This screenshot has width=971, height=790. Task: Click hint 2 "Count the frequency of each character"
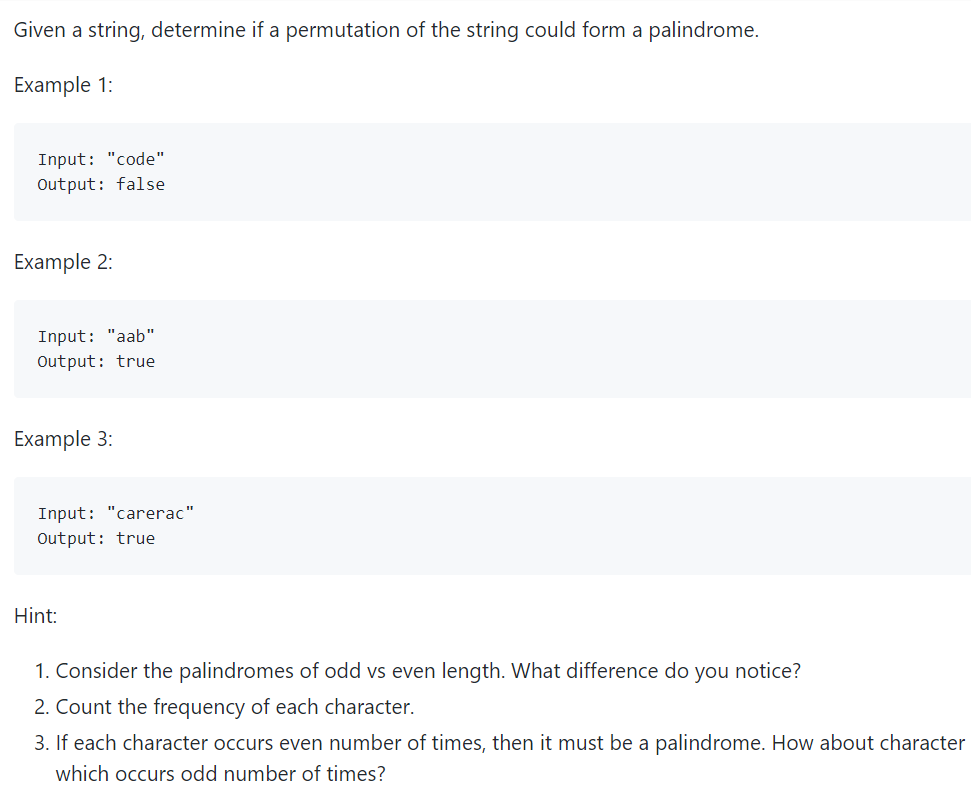point(235,707)
